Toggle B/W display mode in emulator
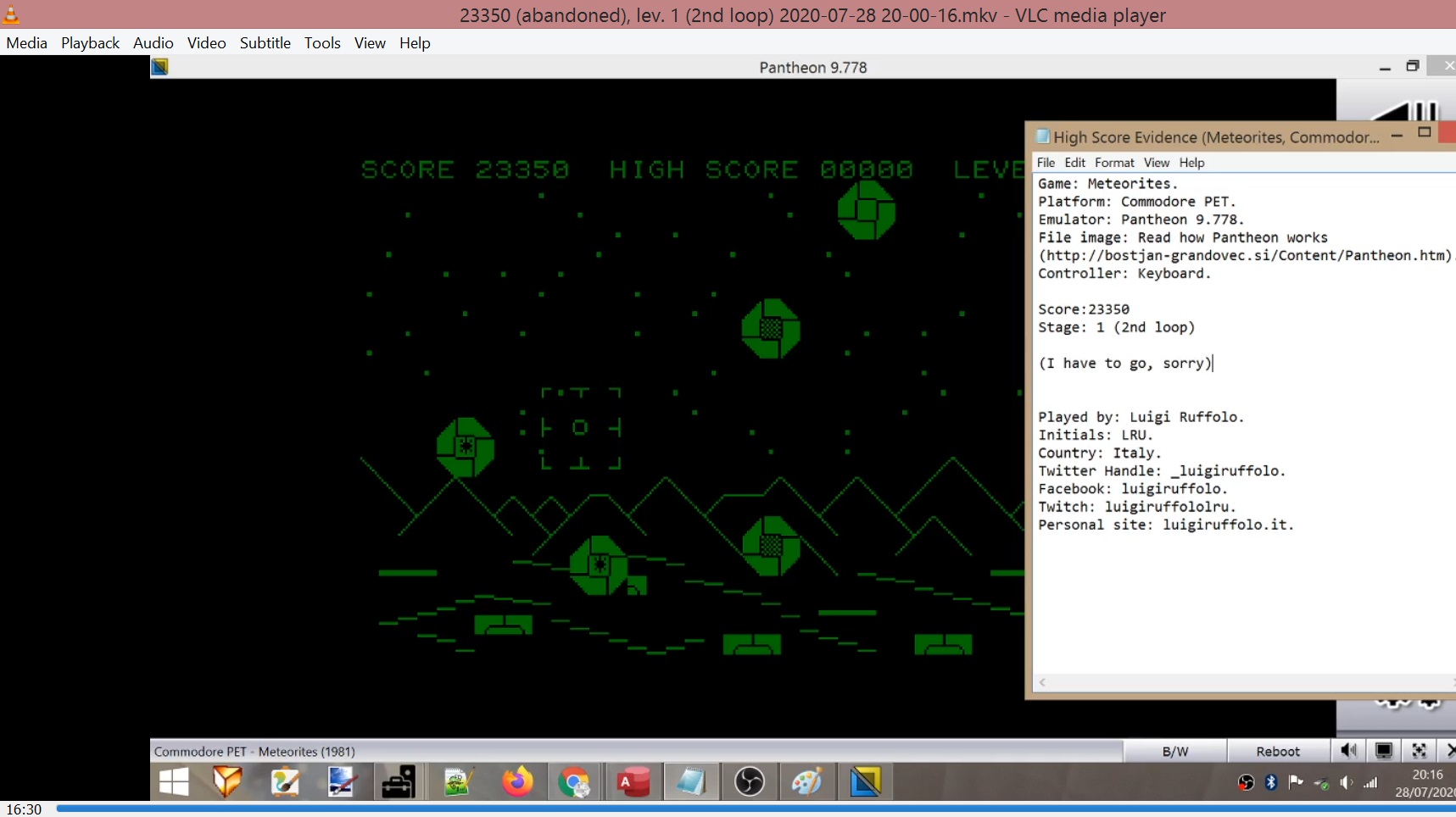This screenshot has height=817, width=1456. (x=1174, y=752)
